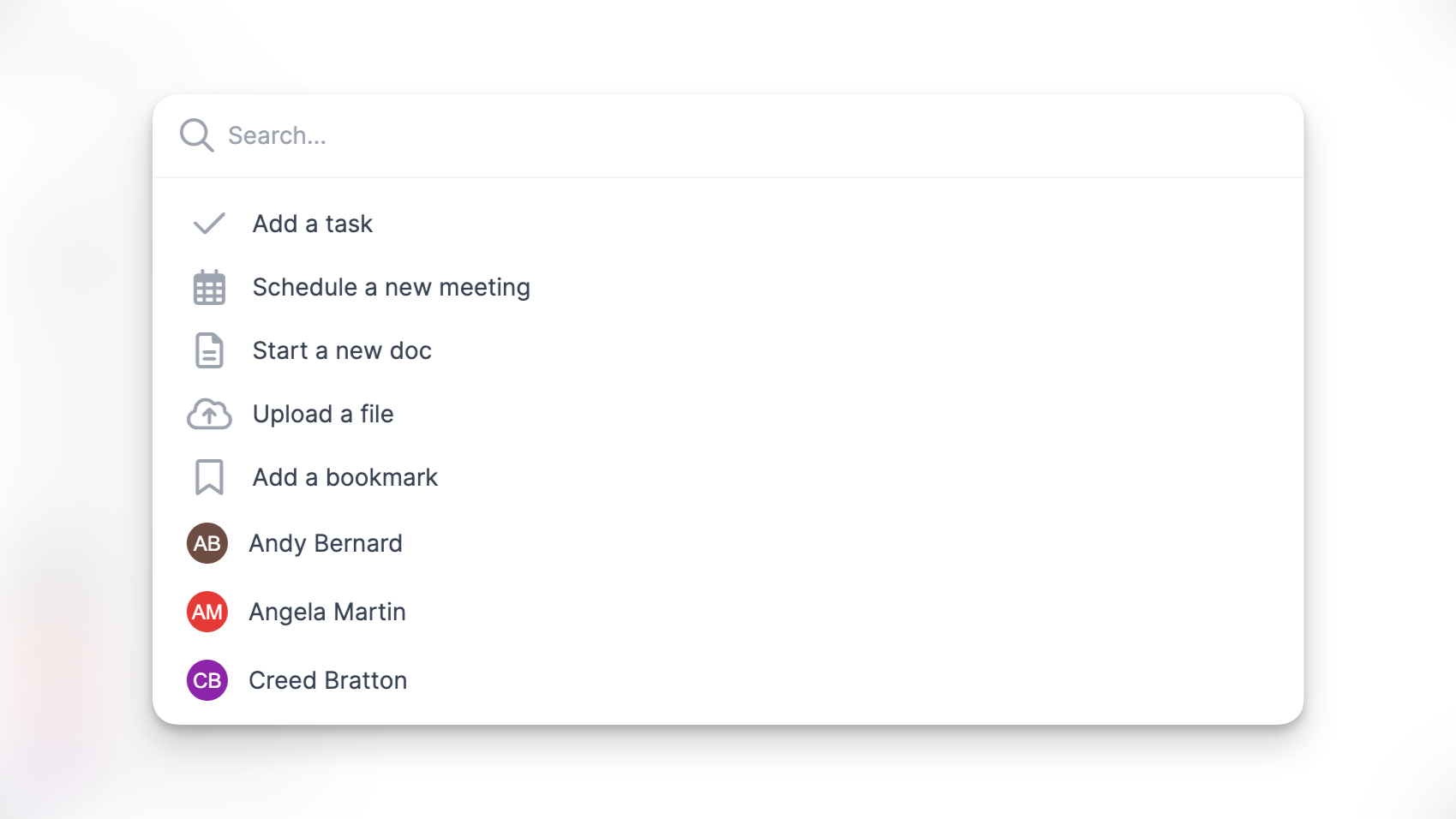Viewport: 1456px width, 819px height.
Task: Select "Add a bookmark" command
Action: [x=345, y=477]
